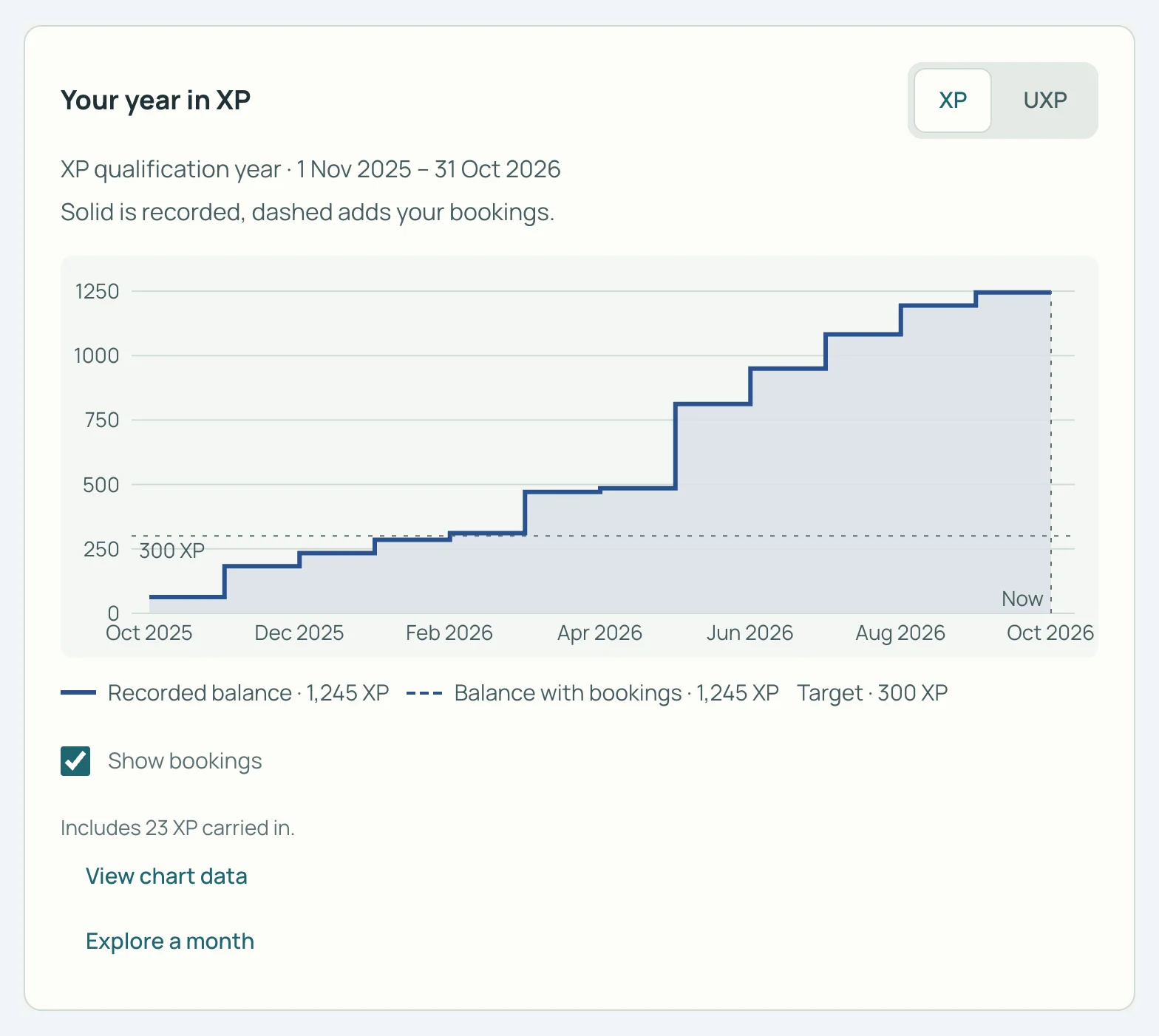1159x1036 pixels.
Task: Expand Explore a month
Action: click(170, 941)
